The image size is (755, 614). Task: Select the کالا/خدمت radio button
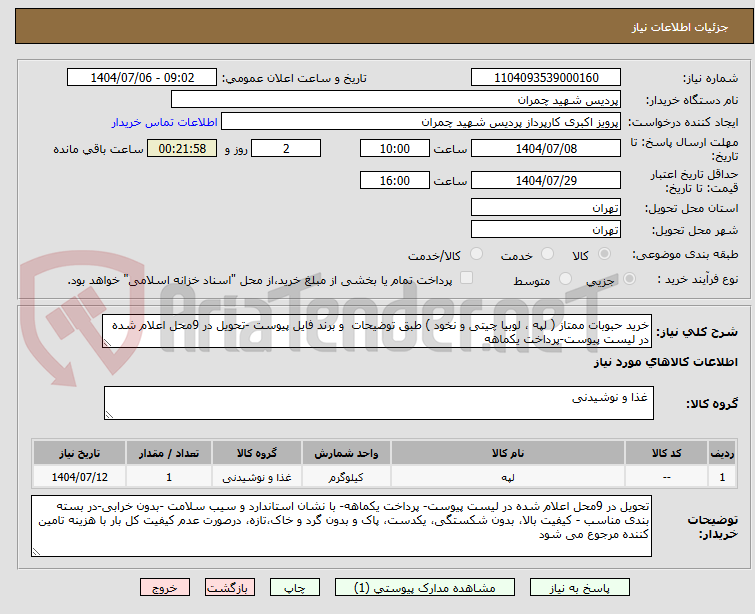tap(476, 254)
